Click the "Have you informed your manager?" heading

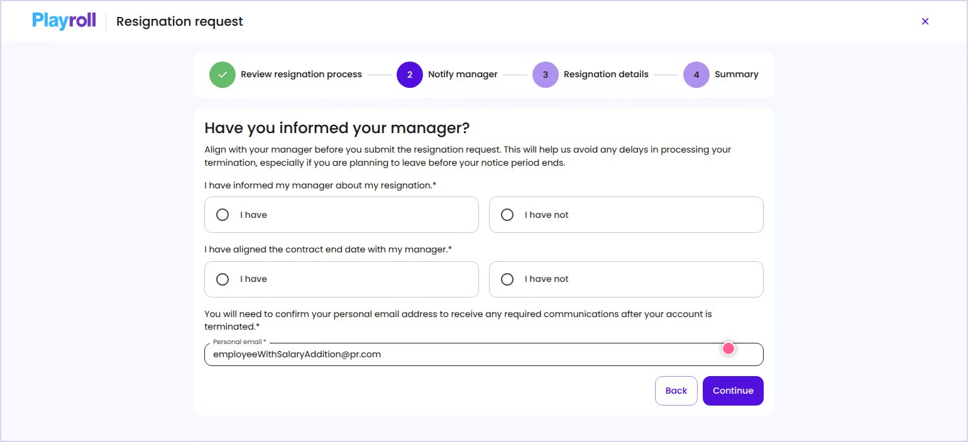[337, 128]
